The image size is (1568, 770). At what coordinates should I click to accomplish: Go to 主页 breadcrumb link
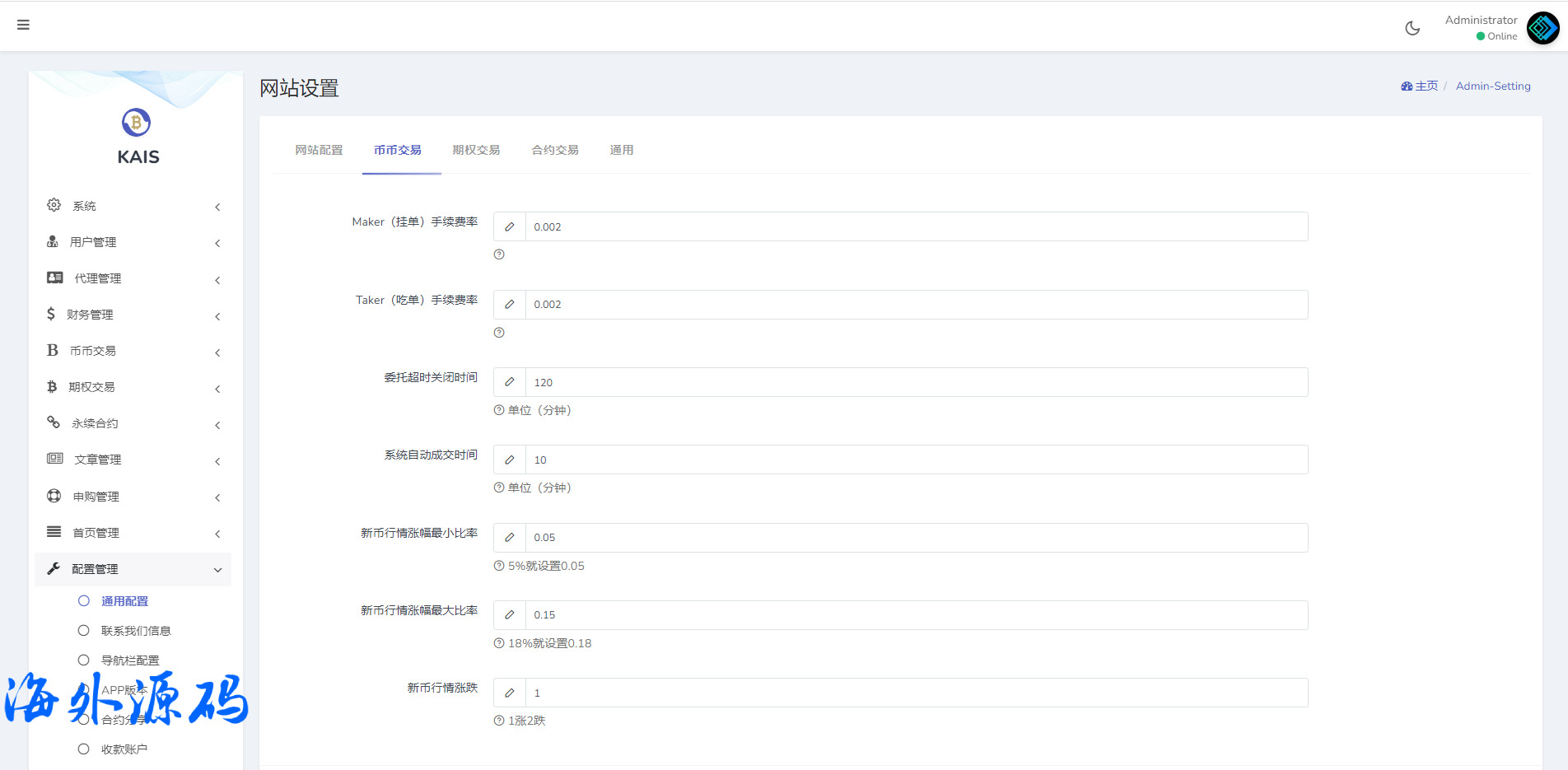click(x=1420, y=86)
